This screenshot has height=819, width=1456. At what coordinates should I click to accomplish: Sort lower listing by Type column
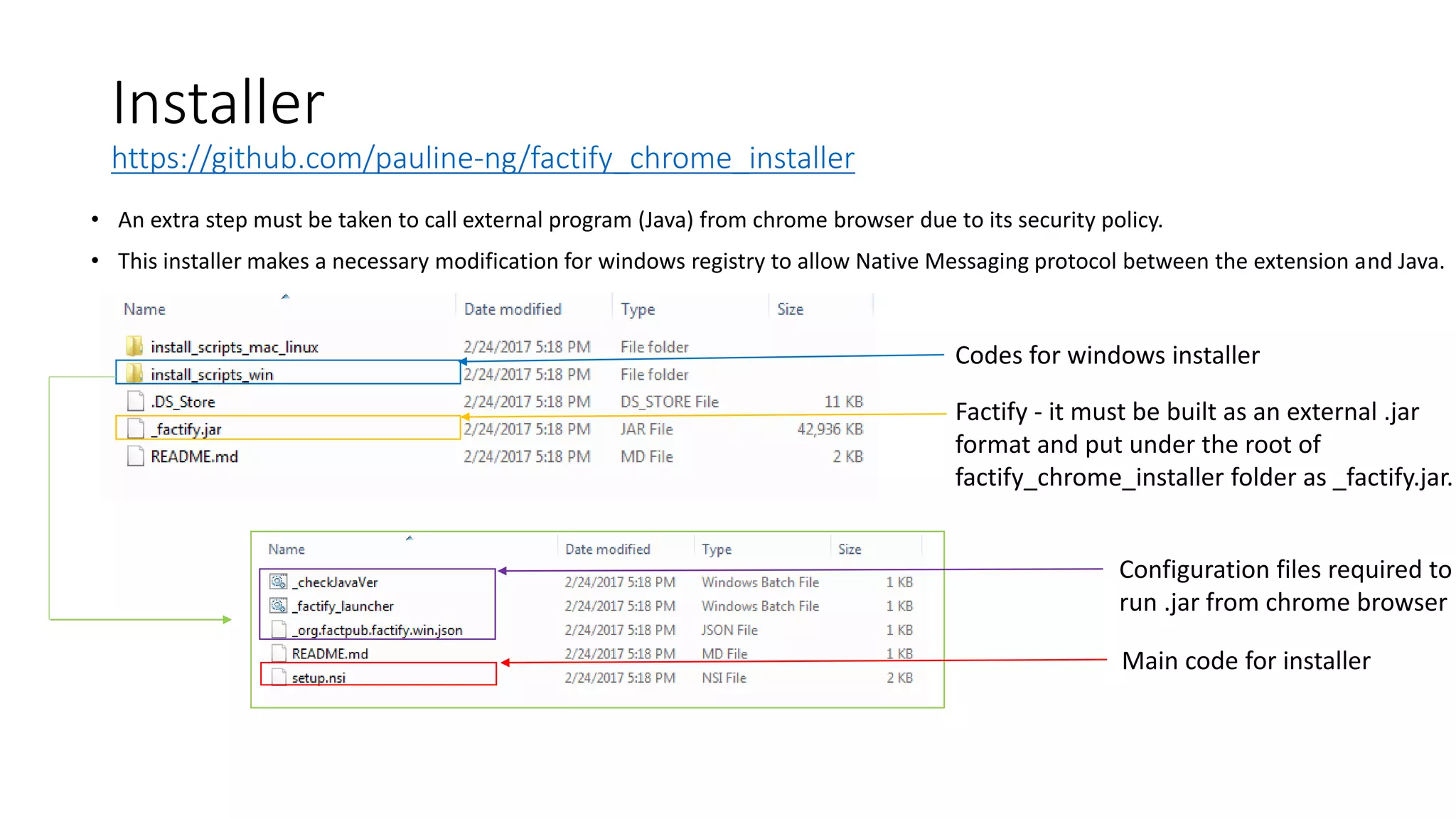pyautogui.click(x=717, y=549)
